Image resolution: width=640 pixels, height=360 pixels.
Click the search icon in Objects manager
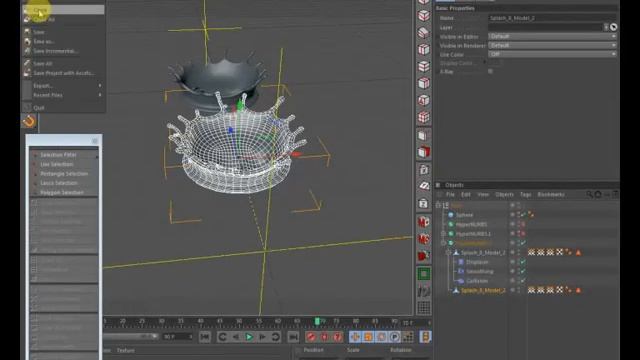(589, 194)
